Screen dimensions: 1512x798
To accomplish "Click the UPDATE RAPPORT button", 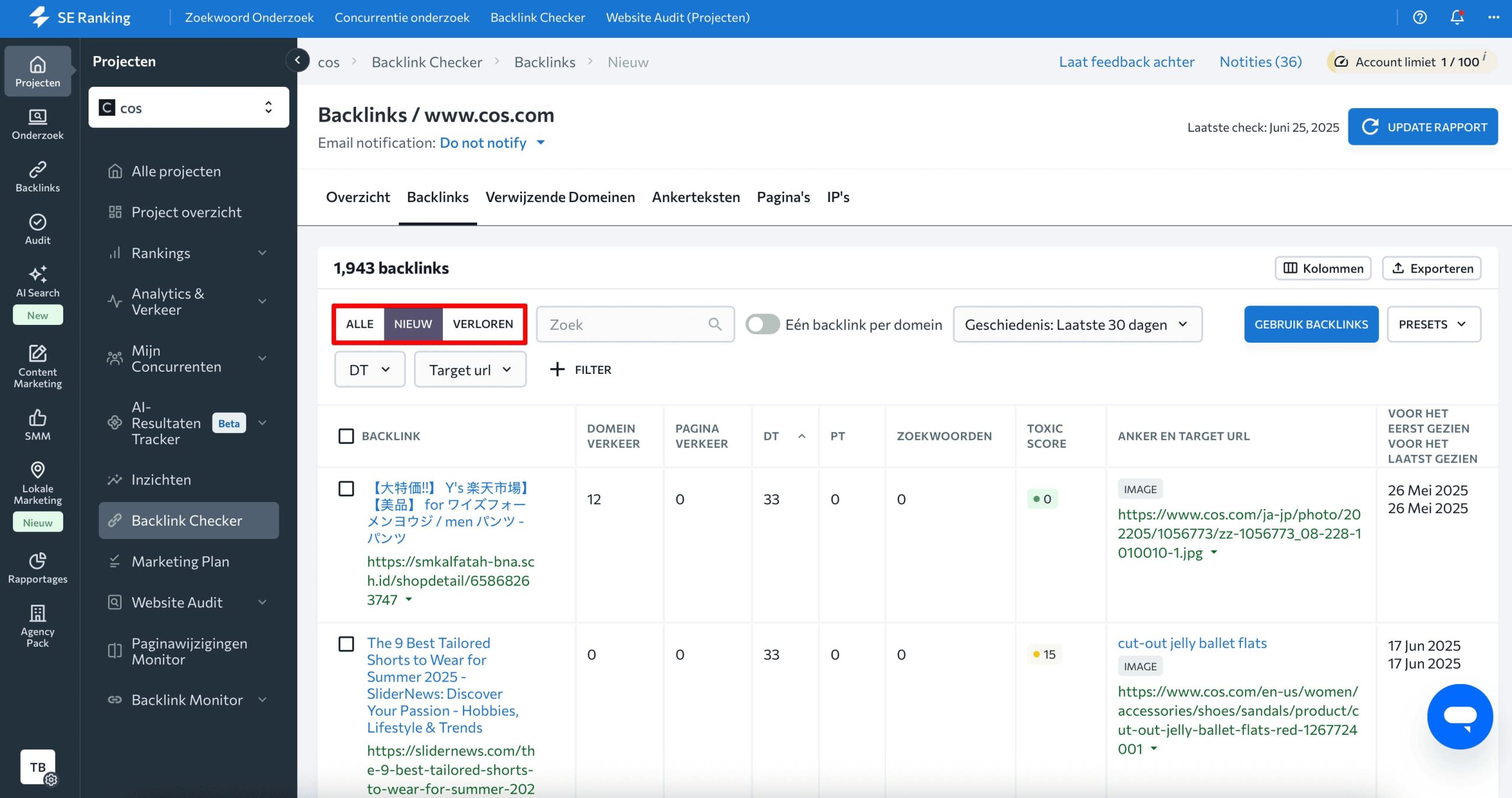I will click(1423, 126).
